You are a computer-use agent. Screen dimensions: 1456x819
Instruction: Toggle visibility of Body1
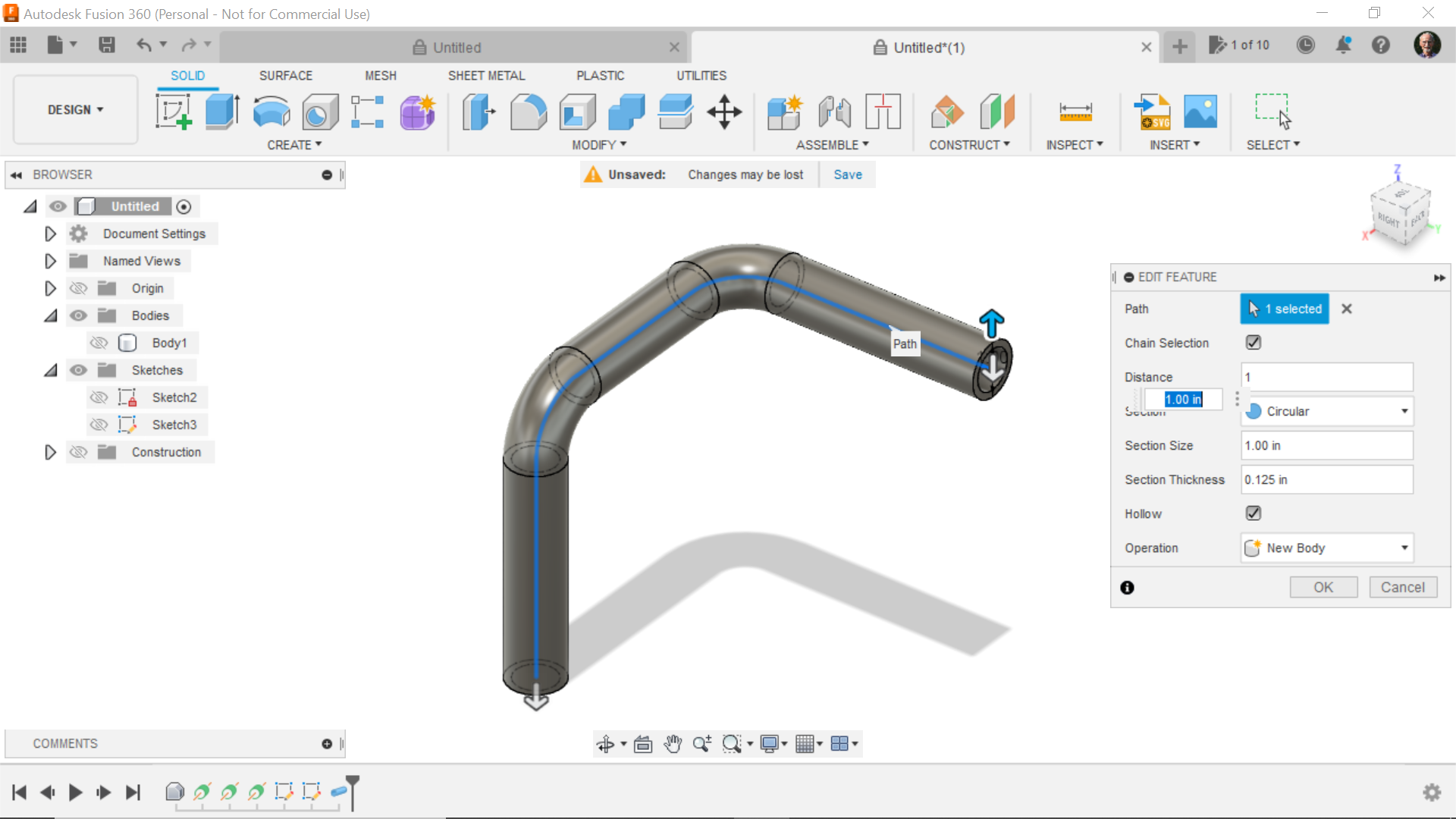point(99,343)
